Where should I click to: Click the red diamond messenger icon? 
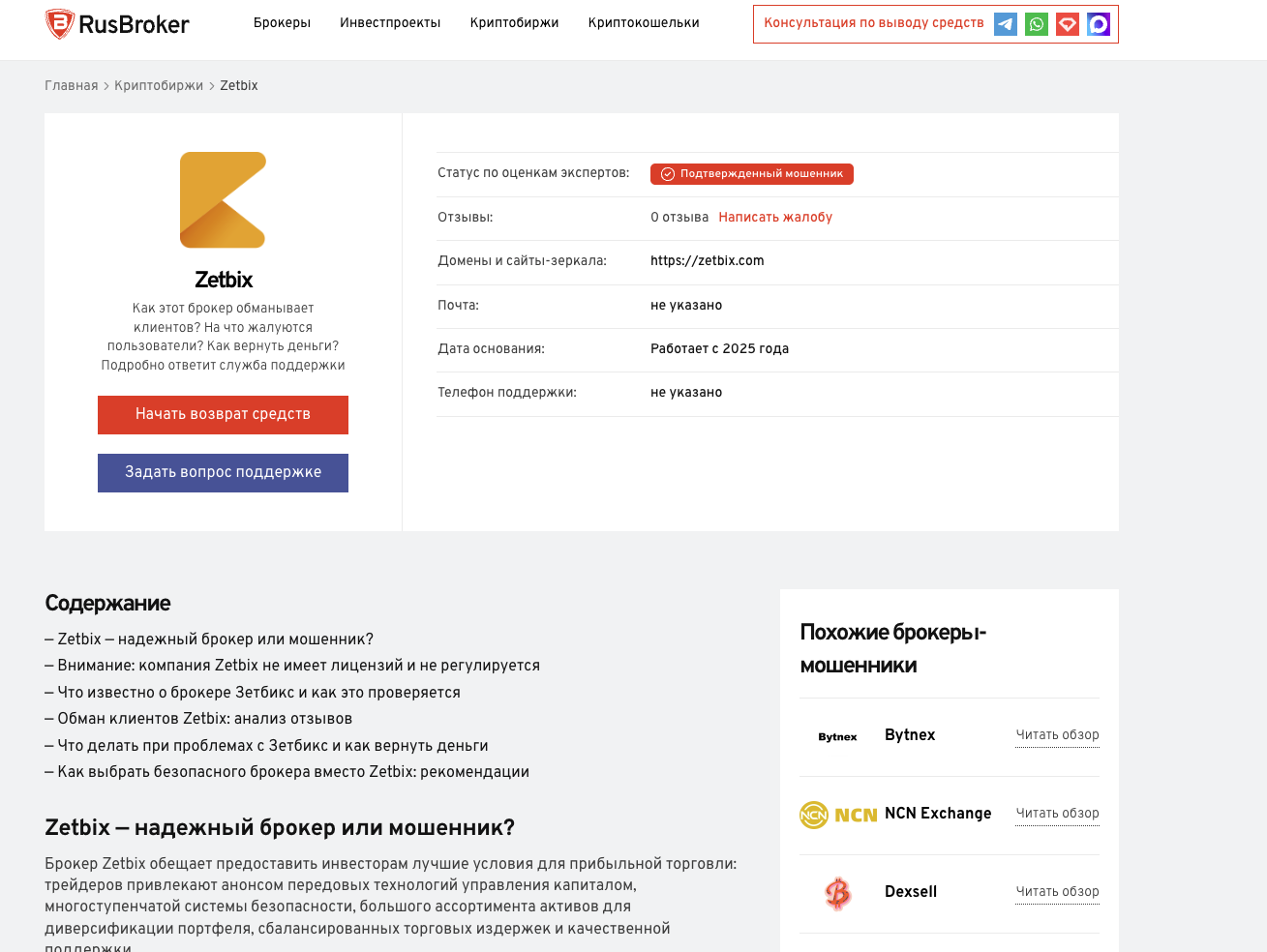(x=1068, y=24)
